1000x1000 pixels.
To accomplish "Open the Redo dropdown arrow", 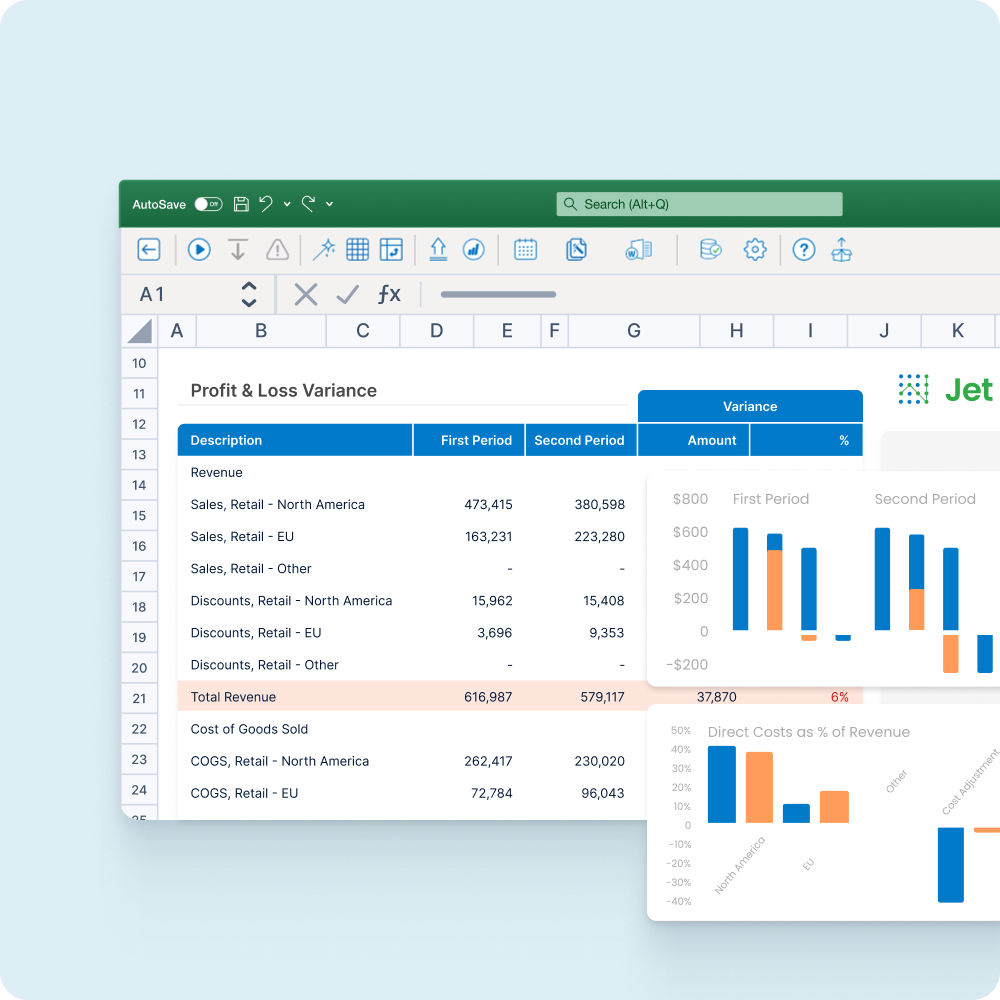I will point(330,205).
